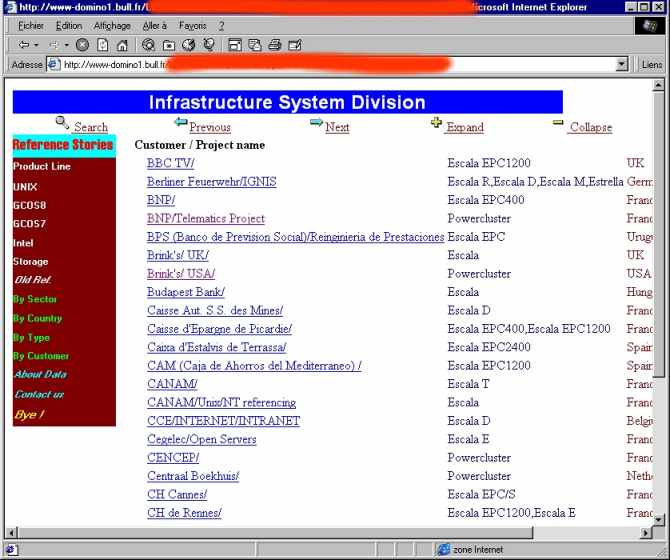Click the right arrow Next icon
The image size is (670, 560).
coord(316,122)
